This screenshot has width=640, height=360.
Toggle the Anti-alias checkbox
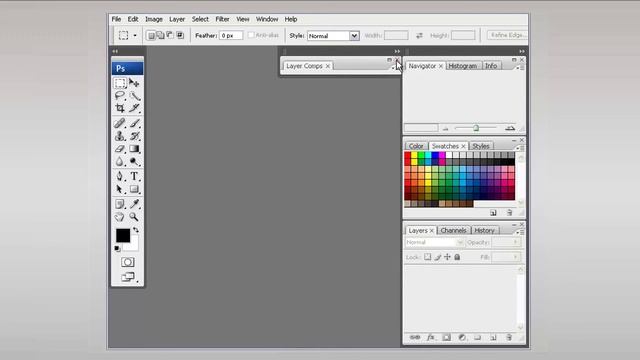tap(251, 35)
